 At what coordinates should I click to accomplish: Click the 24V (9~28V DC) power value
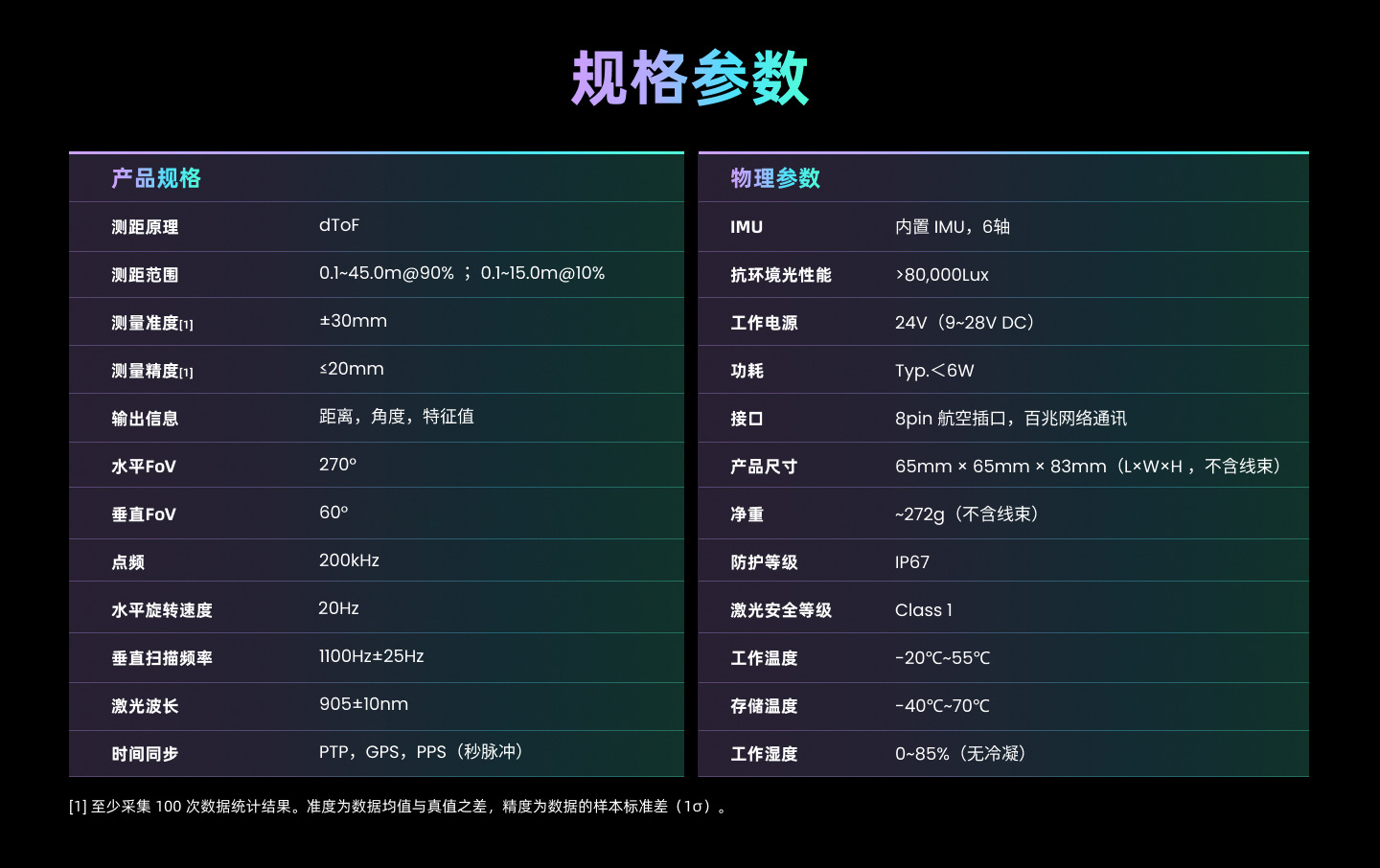click(x=965, y=323)
